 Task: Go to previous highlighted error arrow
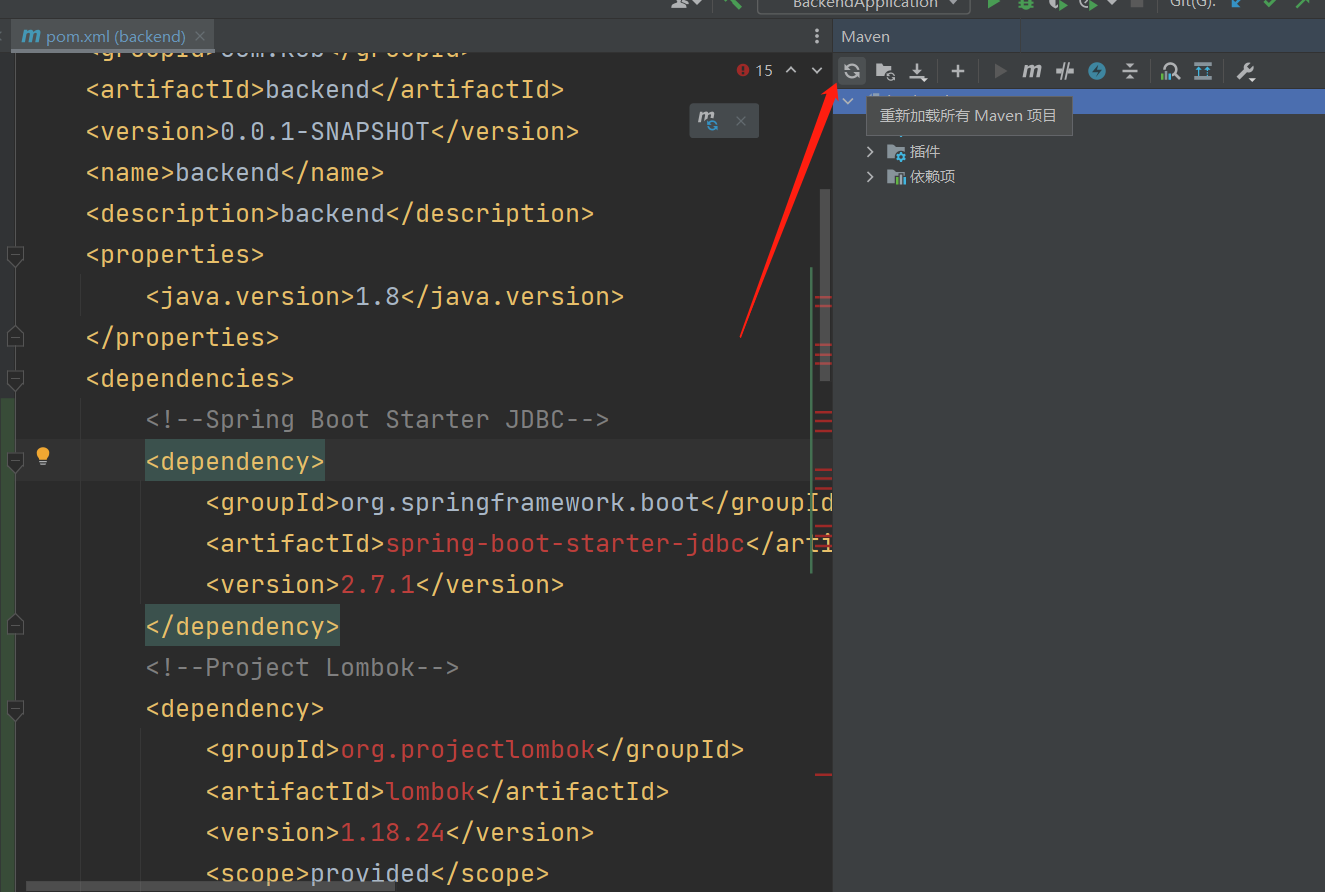click(x=791, y=70)
